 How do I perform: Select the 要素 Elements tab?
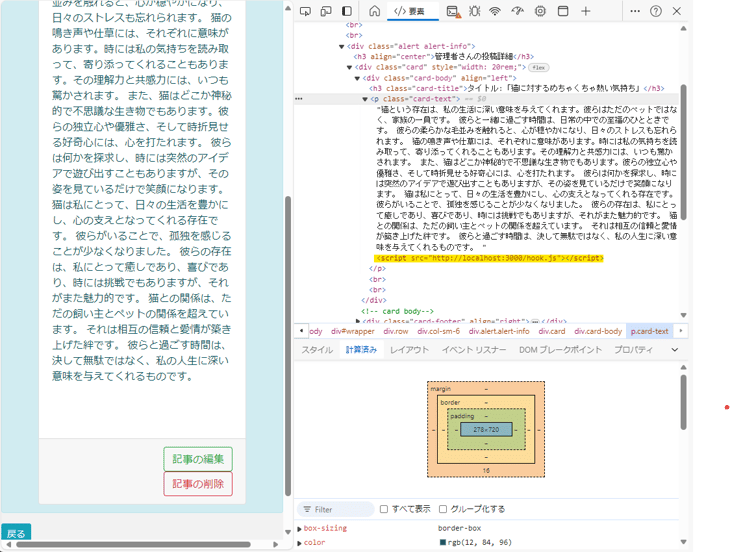click(412, 11)
